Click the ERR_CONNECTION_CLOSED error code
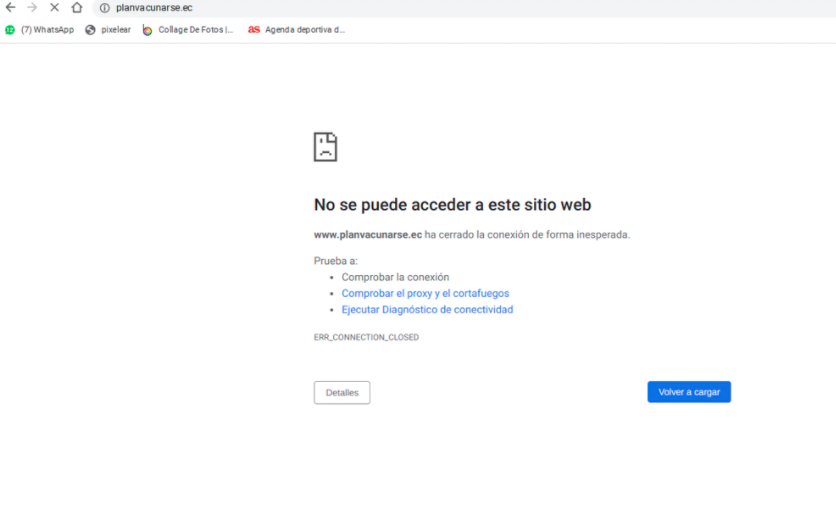This screenshot has width=836, height=511. (366, 338)
